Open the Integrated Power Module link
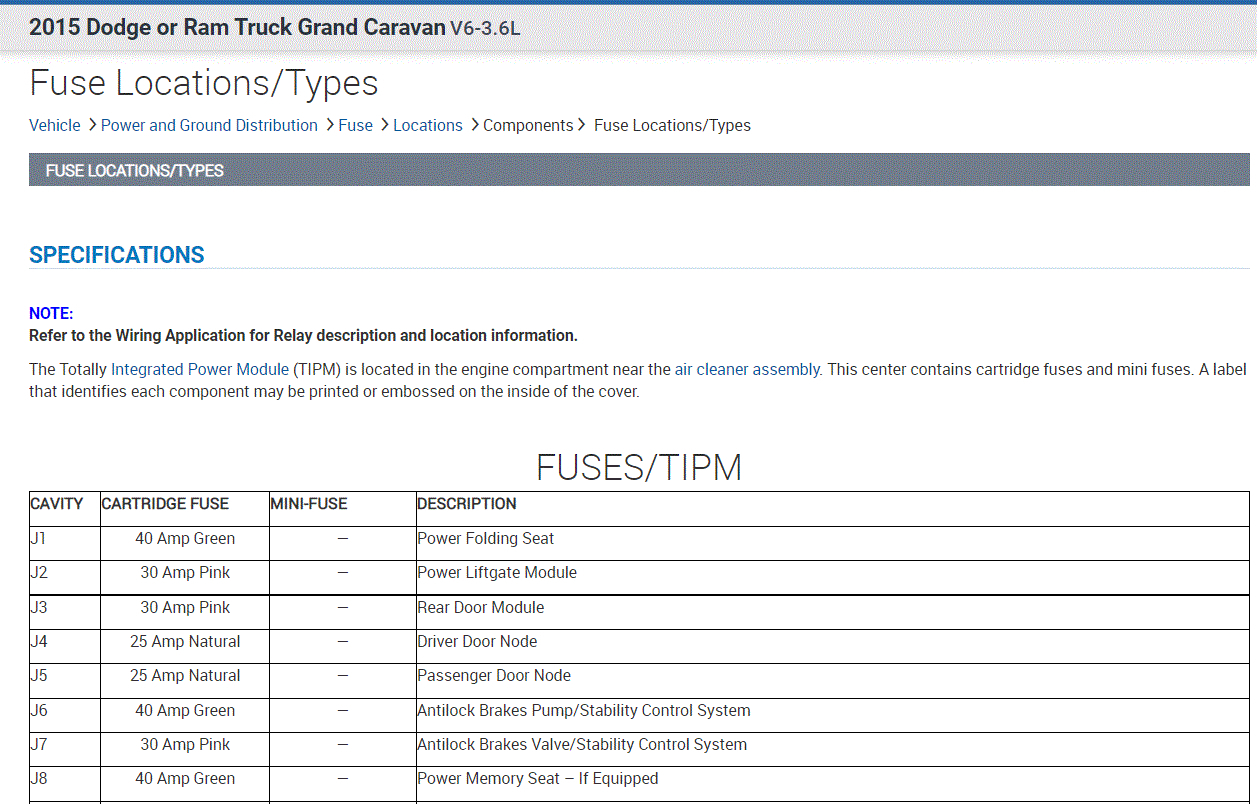 click(x=200, y=369)
